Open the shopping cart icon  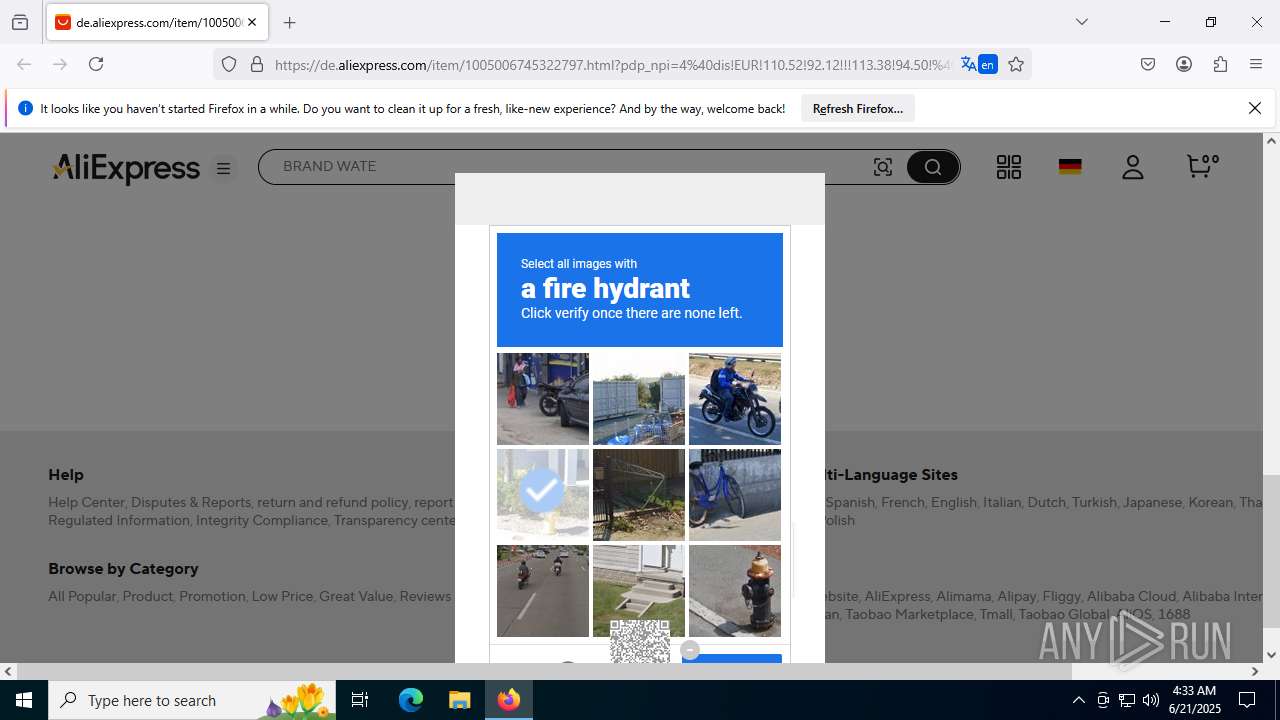pyautogui.click(x=1201, y=166)
